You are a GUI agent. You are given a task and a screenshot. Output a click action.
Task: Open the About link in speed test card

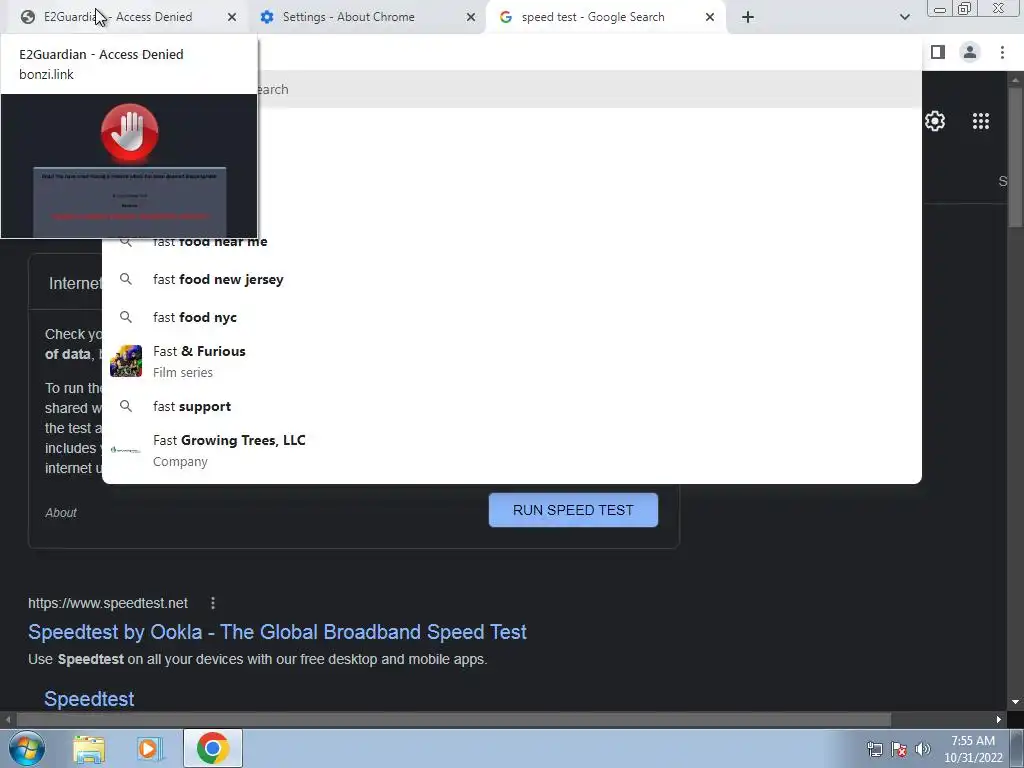[x=61, y=513]
